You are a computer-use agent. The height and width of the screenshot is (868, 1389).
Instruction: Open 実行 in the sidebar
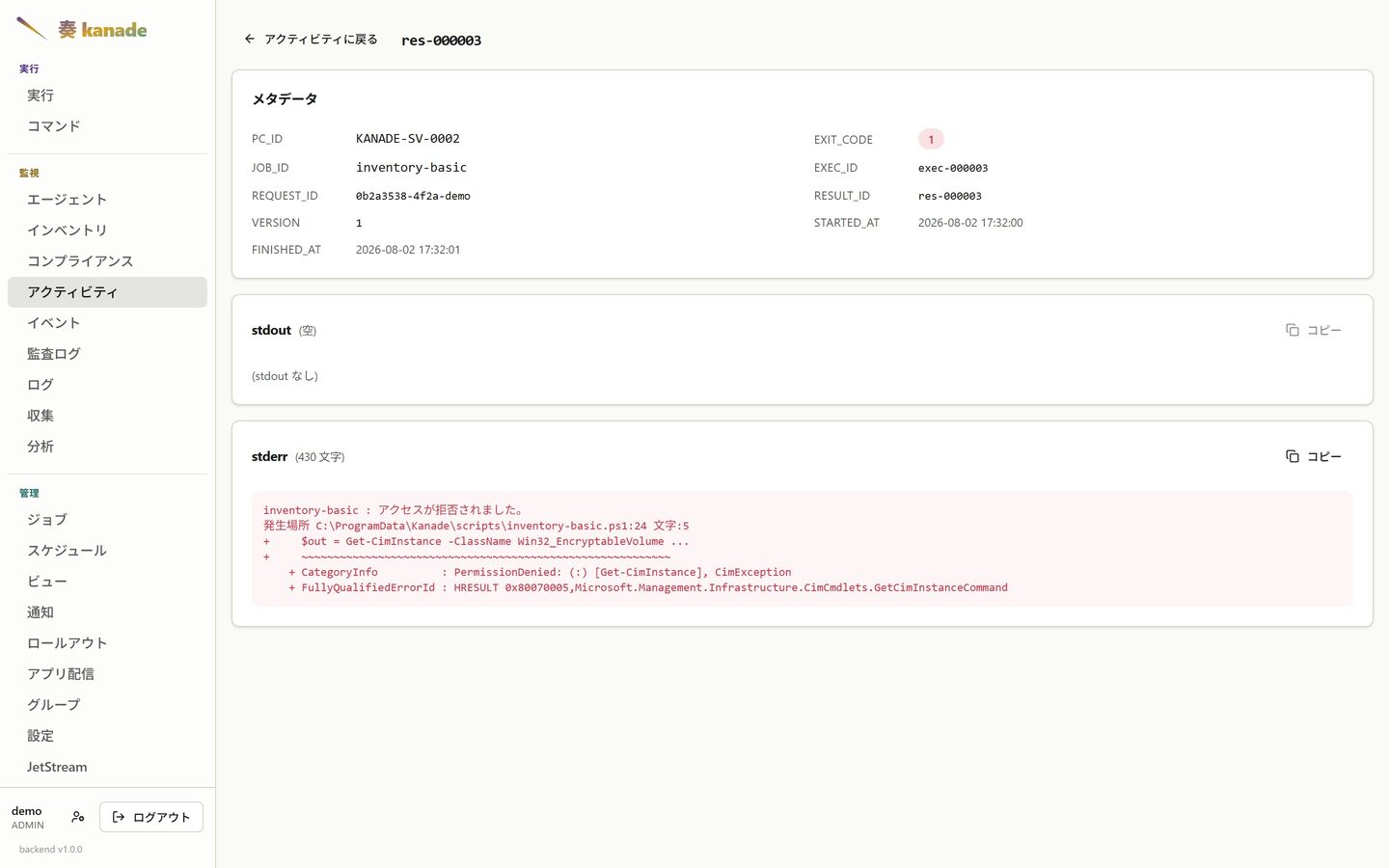[107, 95]
